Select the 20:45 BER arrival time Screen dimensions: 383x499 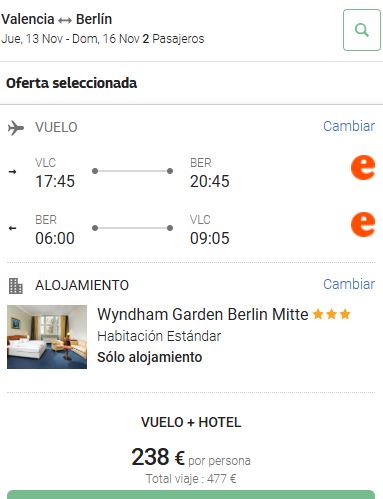pos(210,181)
